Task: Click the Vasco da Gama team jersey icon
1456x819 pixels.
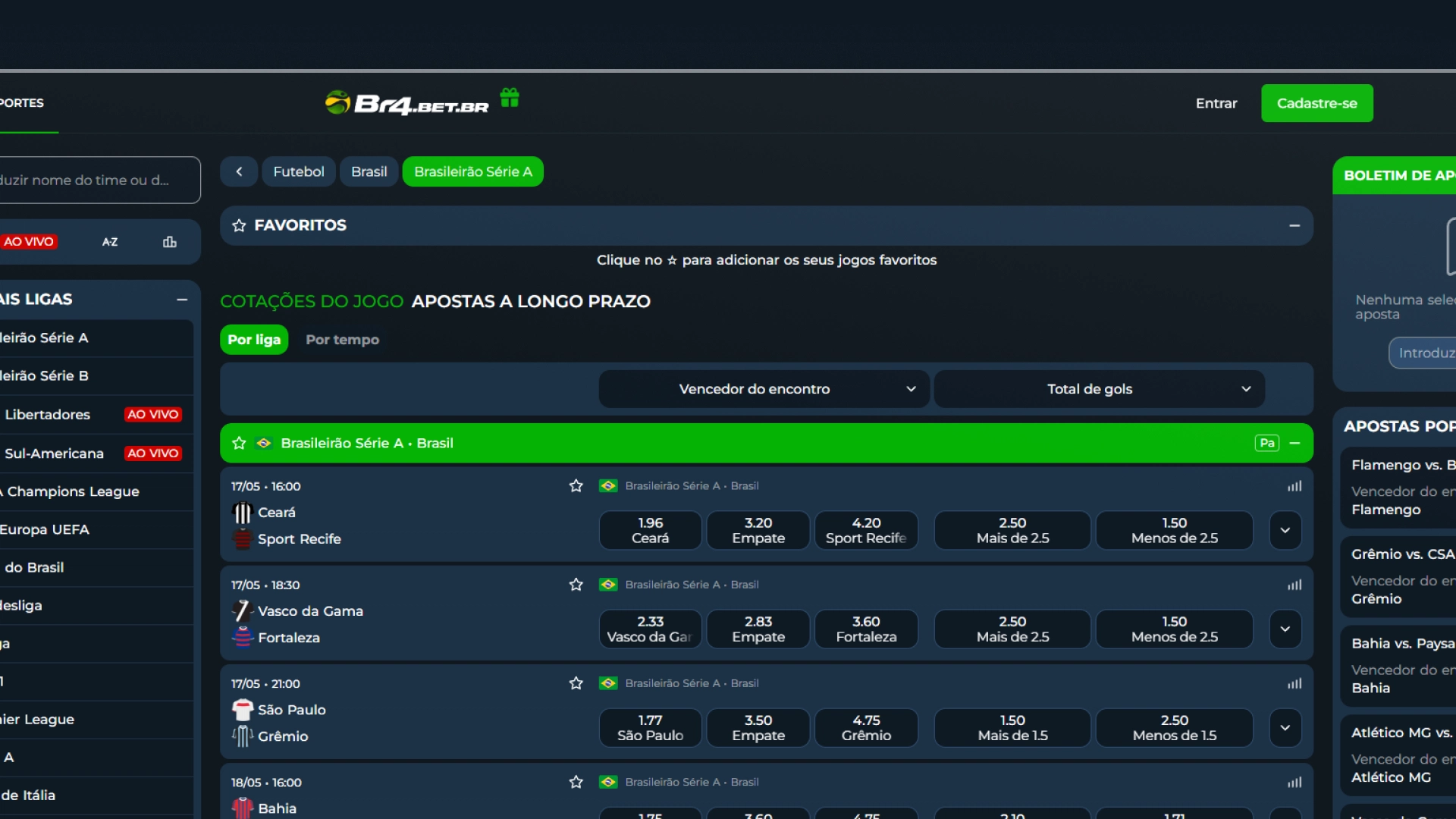Action: click(242, 611)
